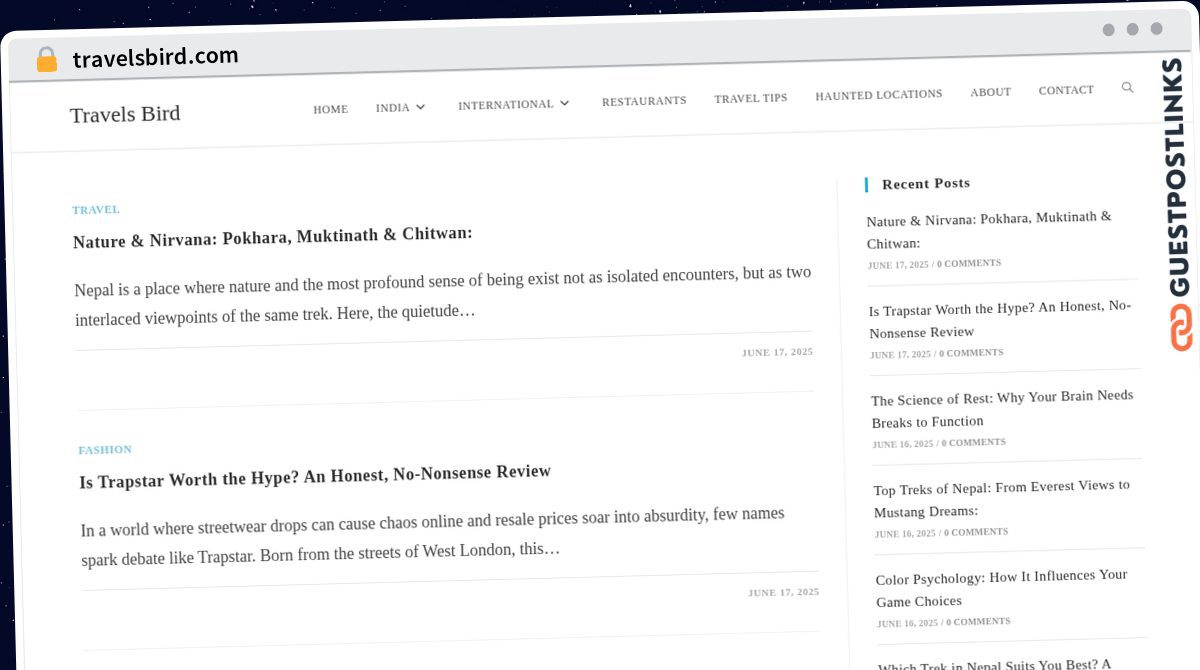Viewport: 1200px width, 670px height.
Task: Click the GuestPostLinks chain logo icon
Action: pos(1181,328)
